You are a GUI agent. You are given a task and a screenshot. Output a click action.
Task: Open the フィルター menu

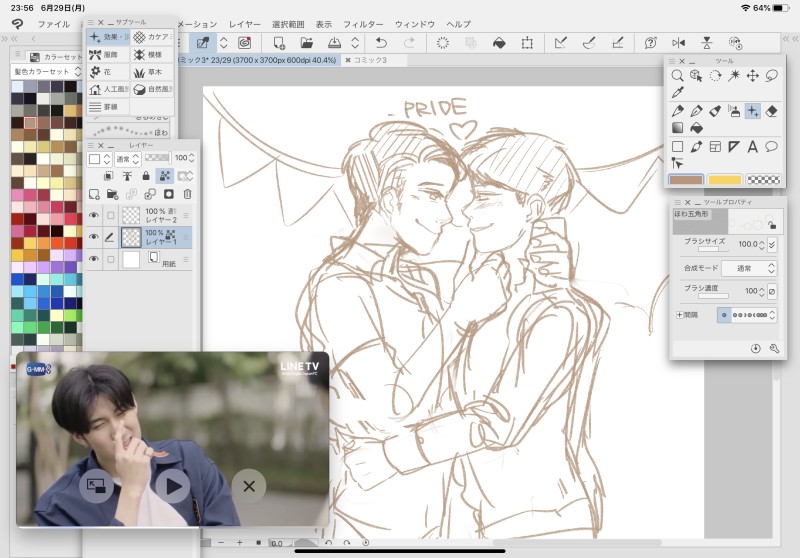click(363, 23)
